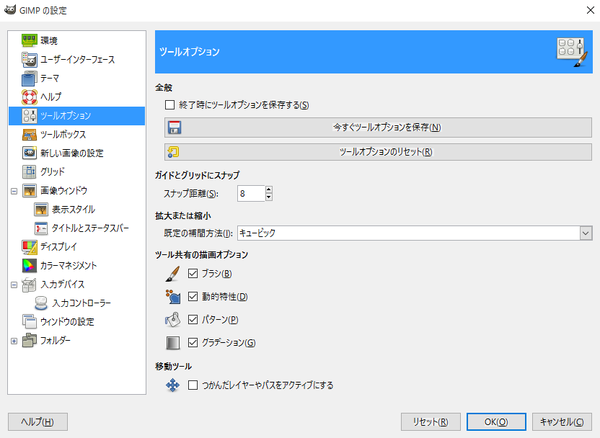Enable つかんだレイヤーやパスをアクティブにする checkbox
Screen dimensions: 600x438
pyautogui.click(x=193, y=385)
